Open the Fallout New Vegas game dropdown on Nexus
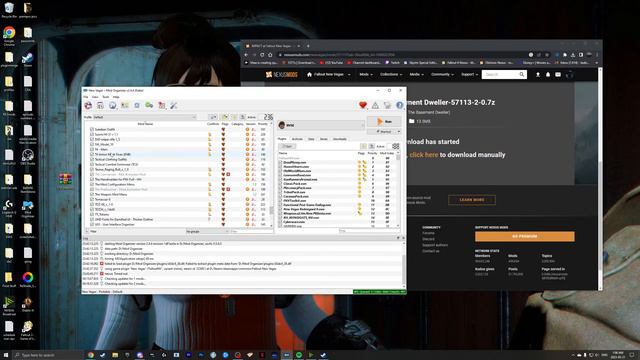Image resolution: width=640 pixels, height=360 pixels. tap(329, 75)
